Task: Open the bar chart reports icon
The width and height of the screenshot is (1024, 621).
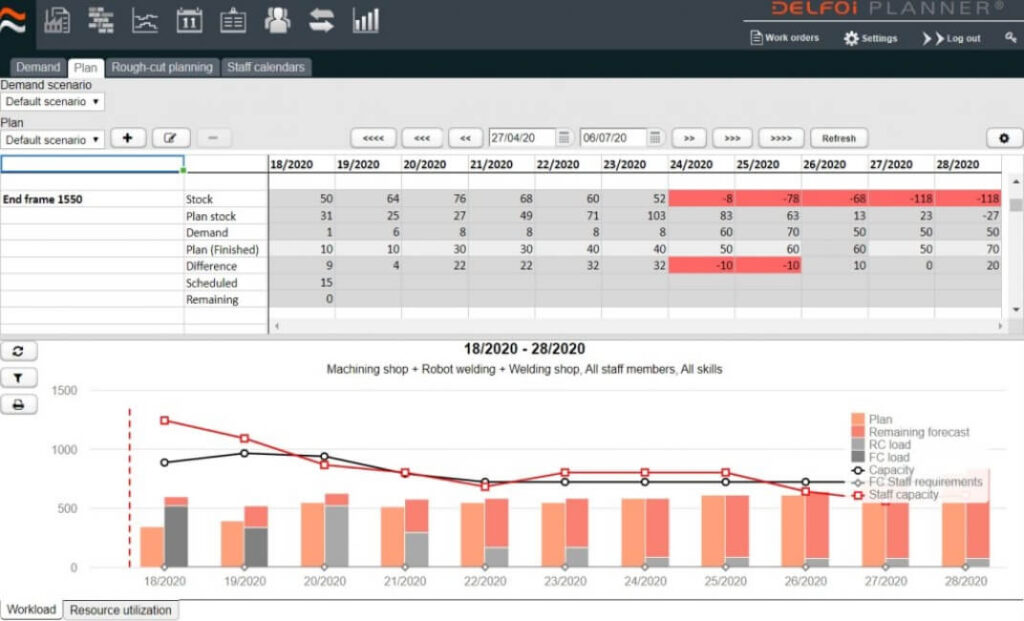Action: click(x=366, y=20)
